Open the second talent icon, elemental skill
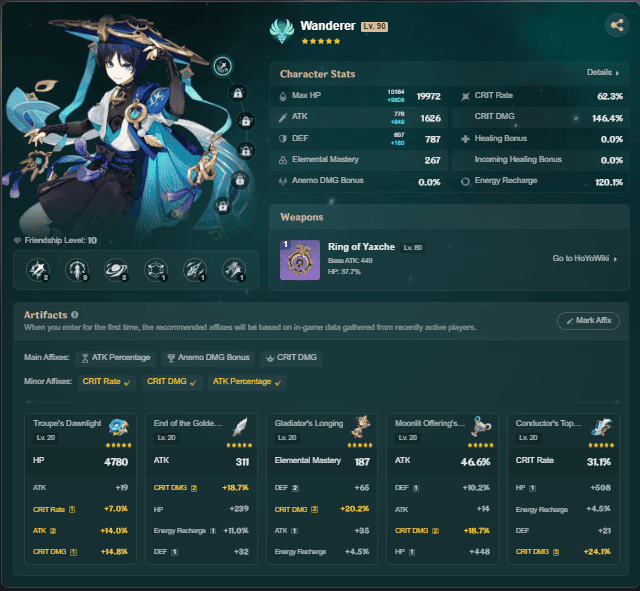This screenshot has width=640, height=591. (x=77, y=270)
